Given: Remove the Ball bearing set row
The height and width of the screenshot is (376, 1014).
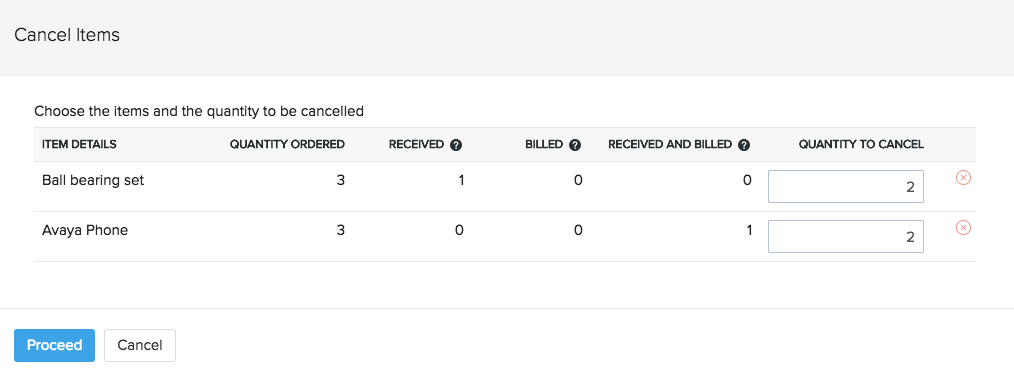Looking at the screenshot, I should click(x=963, y=178).
